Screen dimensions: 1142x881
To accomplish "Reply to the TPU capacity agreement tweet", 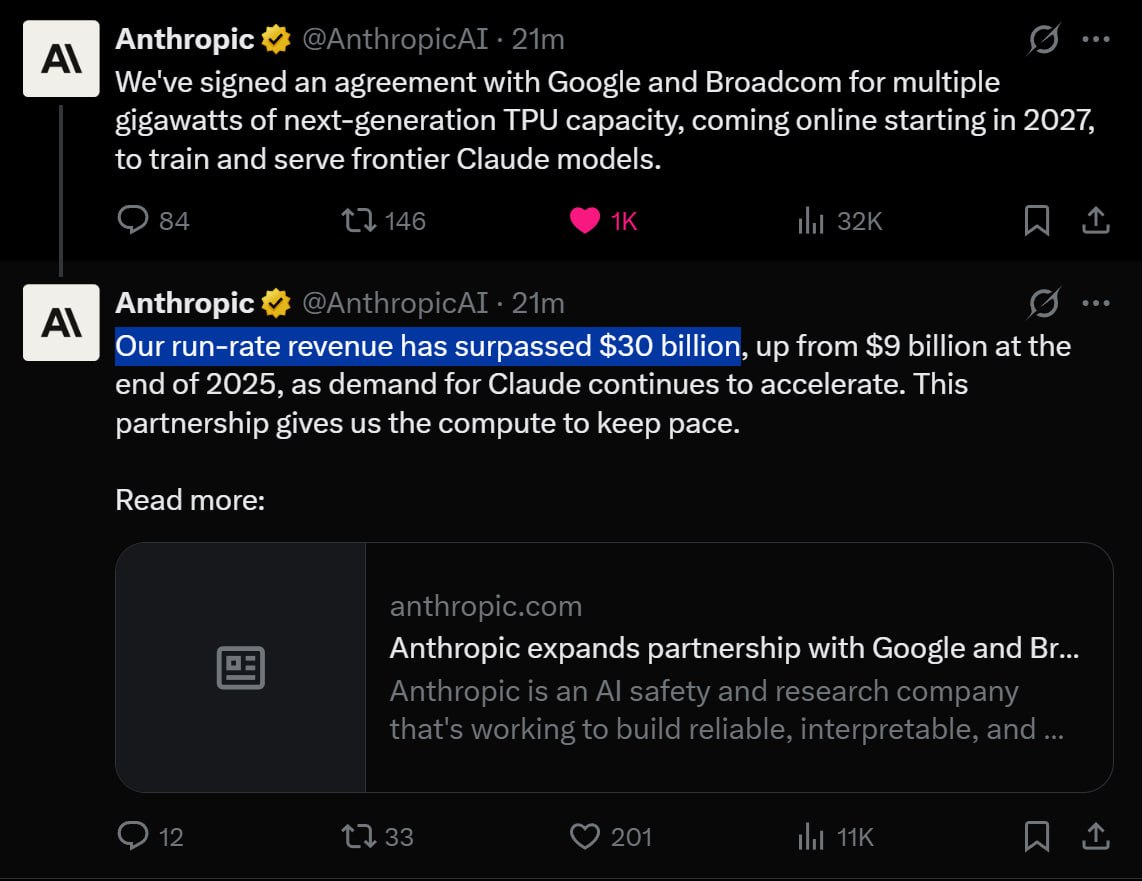I will pos(133,220).
